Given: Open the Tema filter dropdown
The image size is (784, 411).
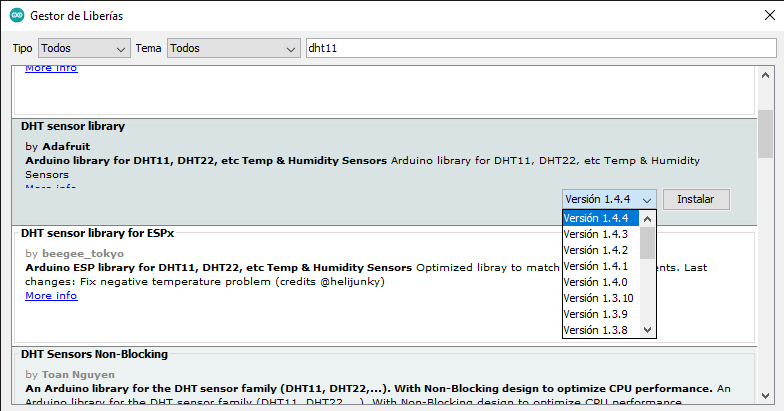Looking at the screenshot, I should tap(233, 48).
